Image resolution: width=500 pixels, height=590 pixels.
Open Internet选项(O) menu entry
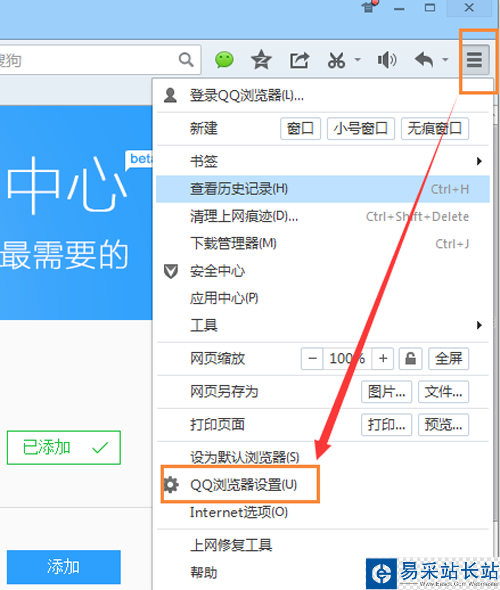tap(323, 512)
